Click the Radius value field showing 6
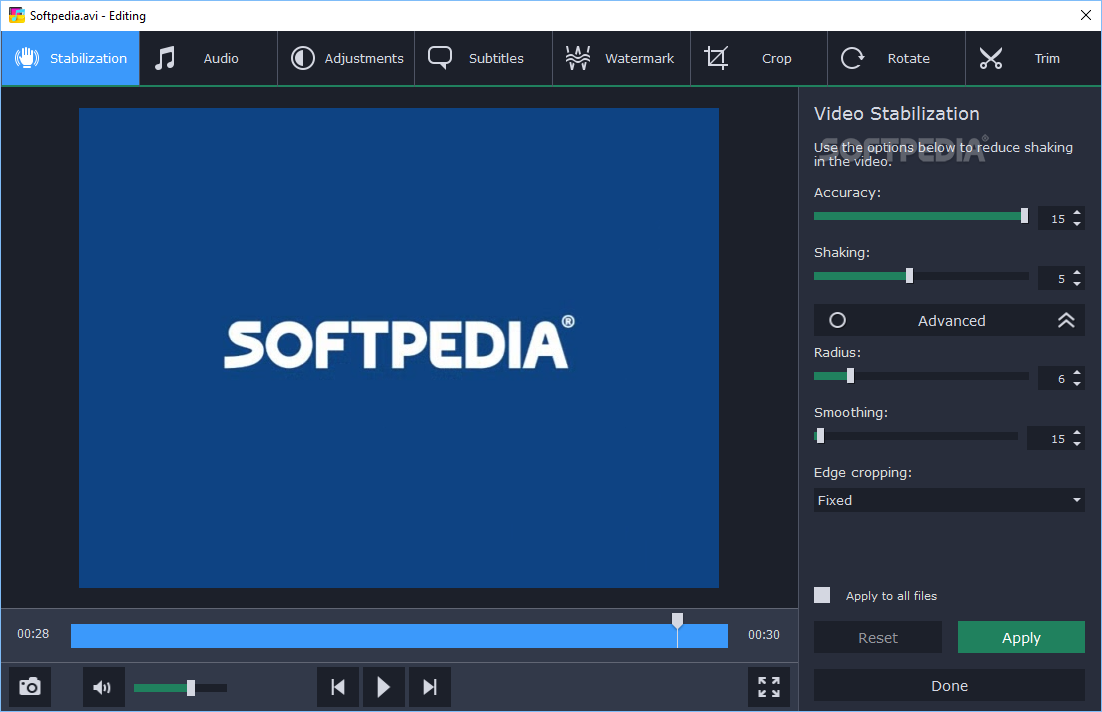 (1056, 380)
